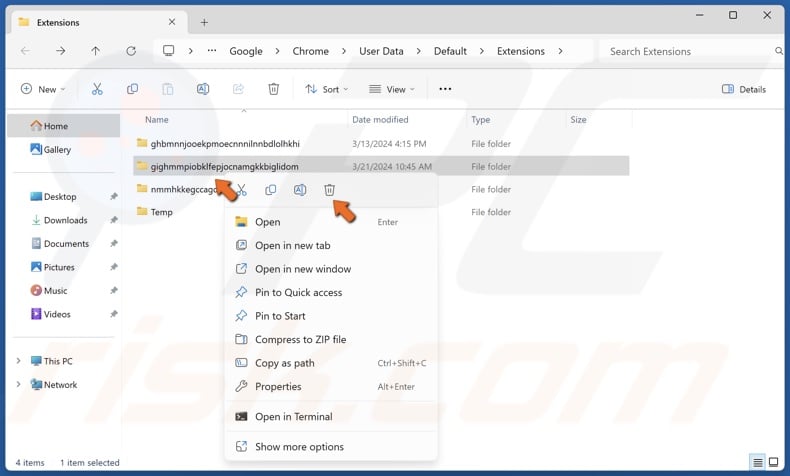Click the PC monitor icon in address bar
The height and width of the screenshot is (476, 790).
(168, 51)
